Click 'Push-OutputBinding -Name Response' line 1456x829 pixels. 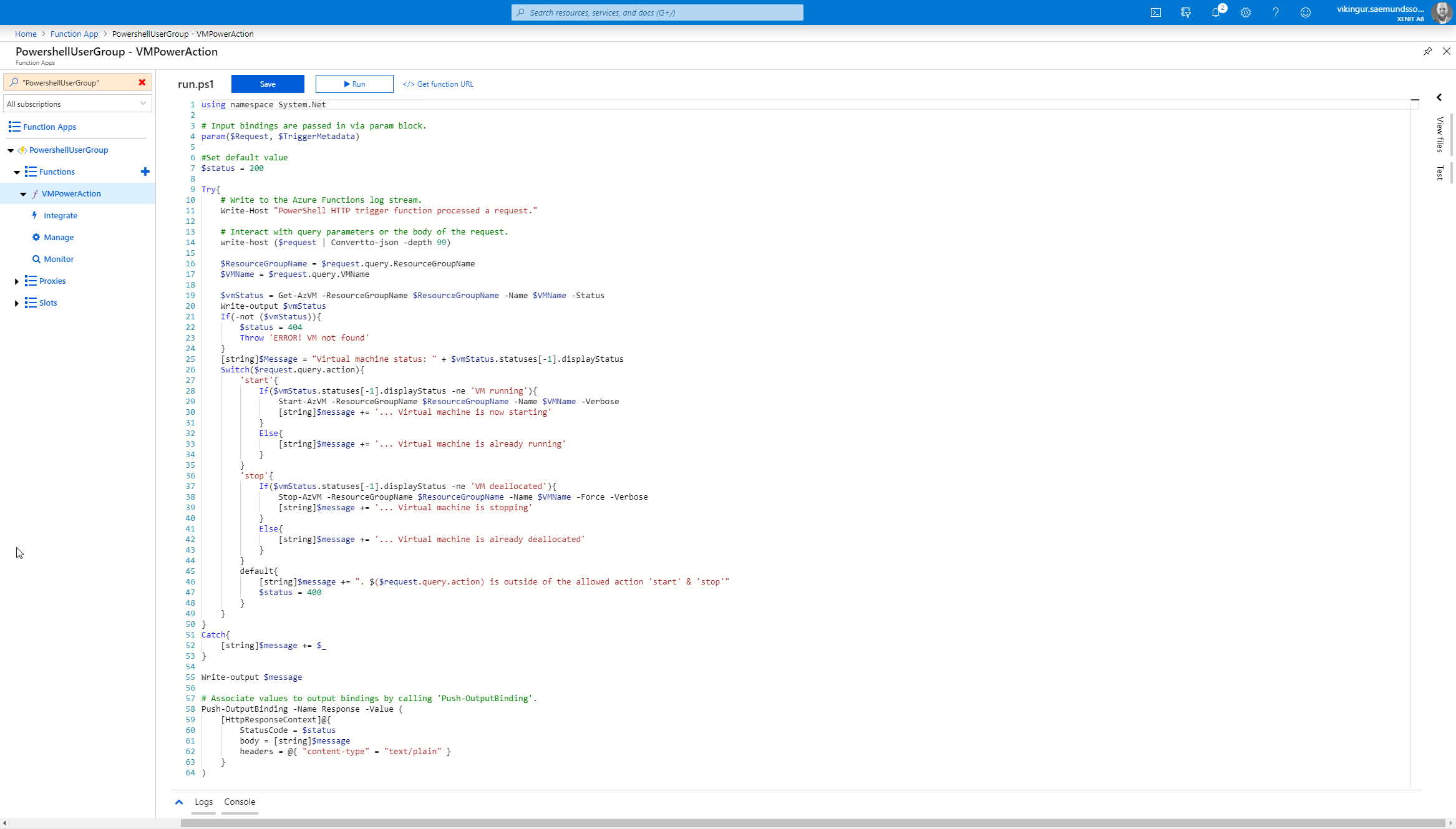coord(302,709)
